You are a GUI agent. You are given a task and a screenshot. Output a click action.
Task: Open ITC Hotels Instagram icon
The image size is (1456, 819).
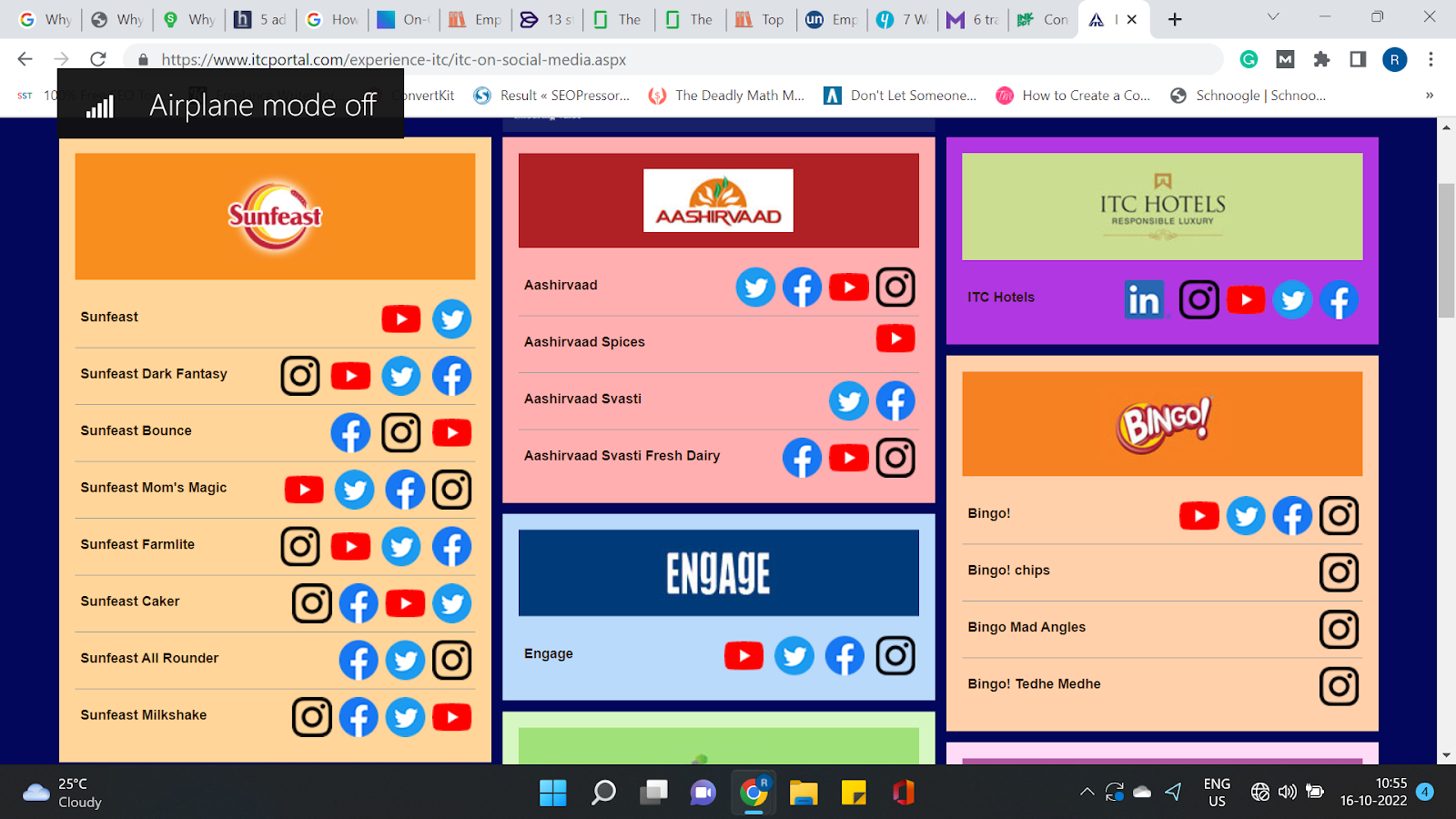(x=1199, y=299)
